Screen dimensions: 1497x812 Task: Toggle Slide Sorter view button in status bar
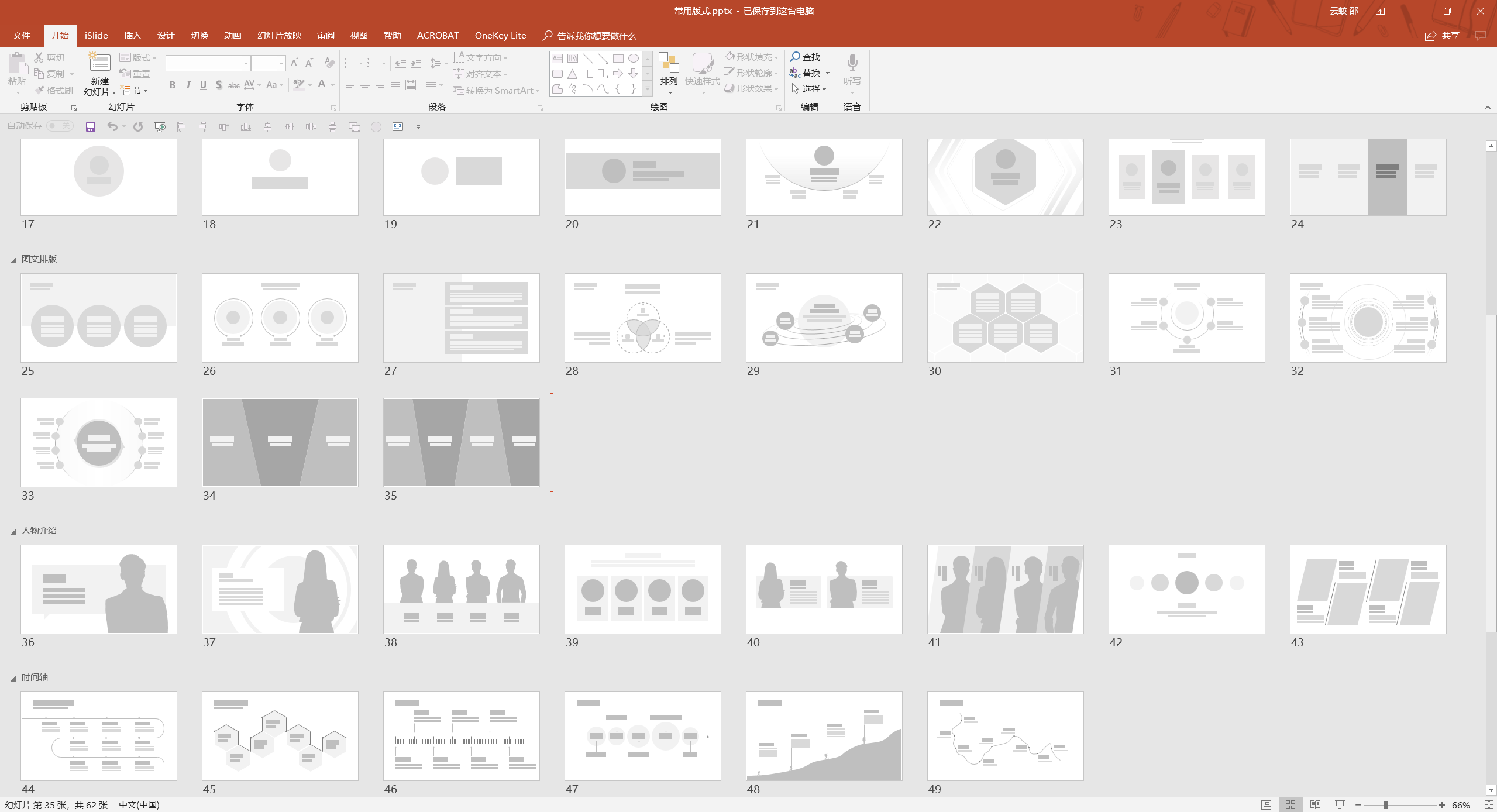pos(1290,805)
